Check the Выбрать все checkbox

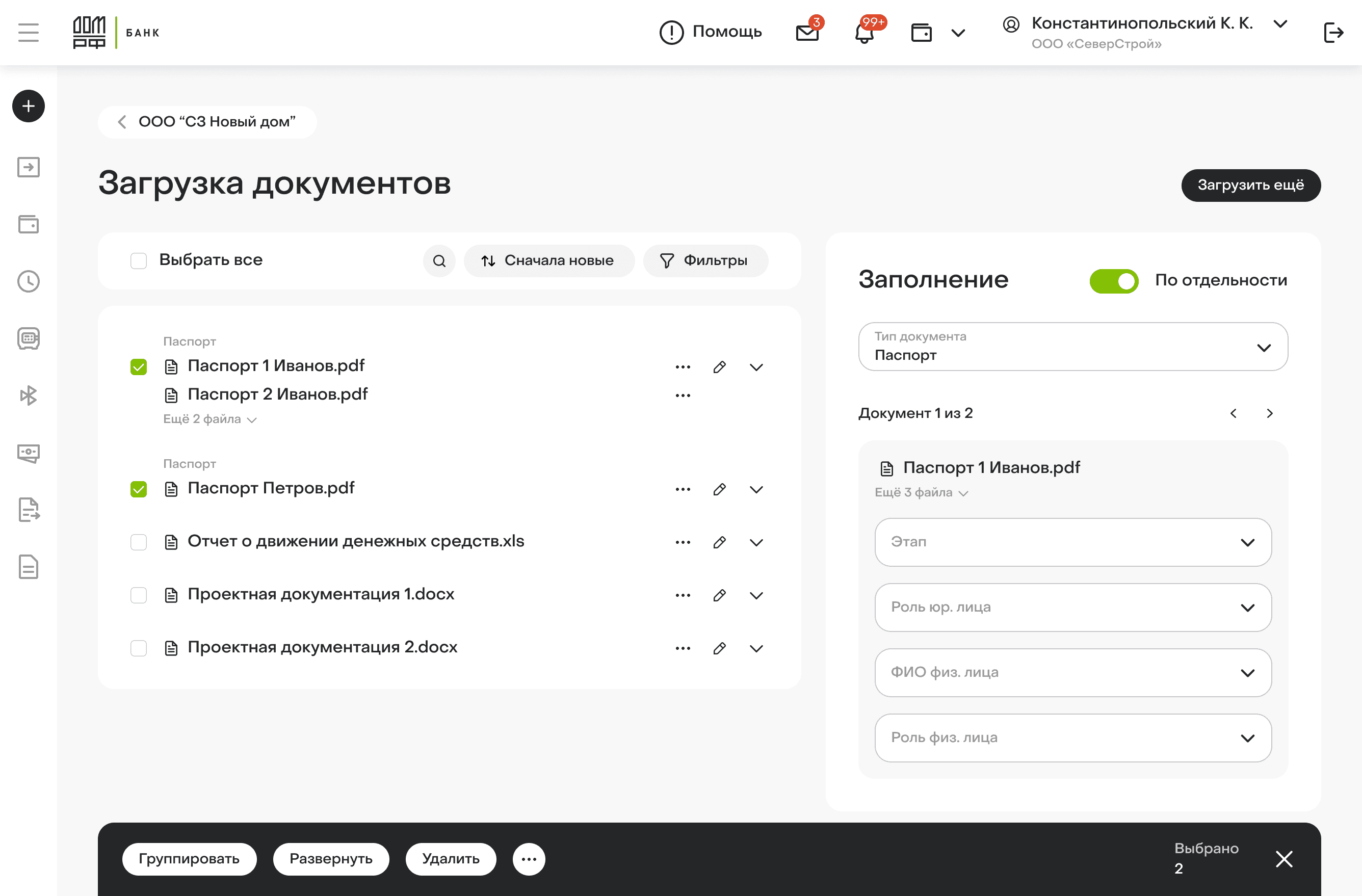point(139,261)
